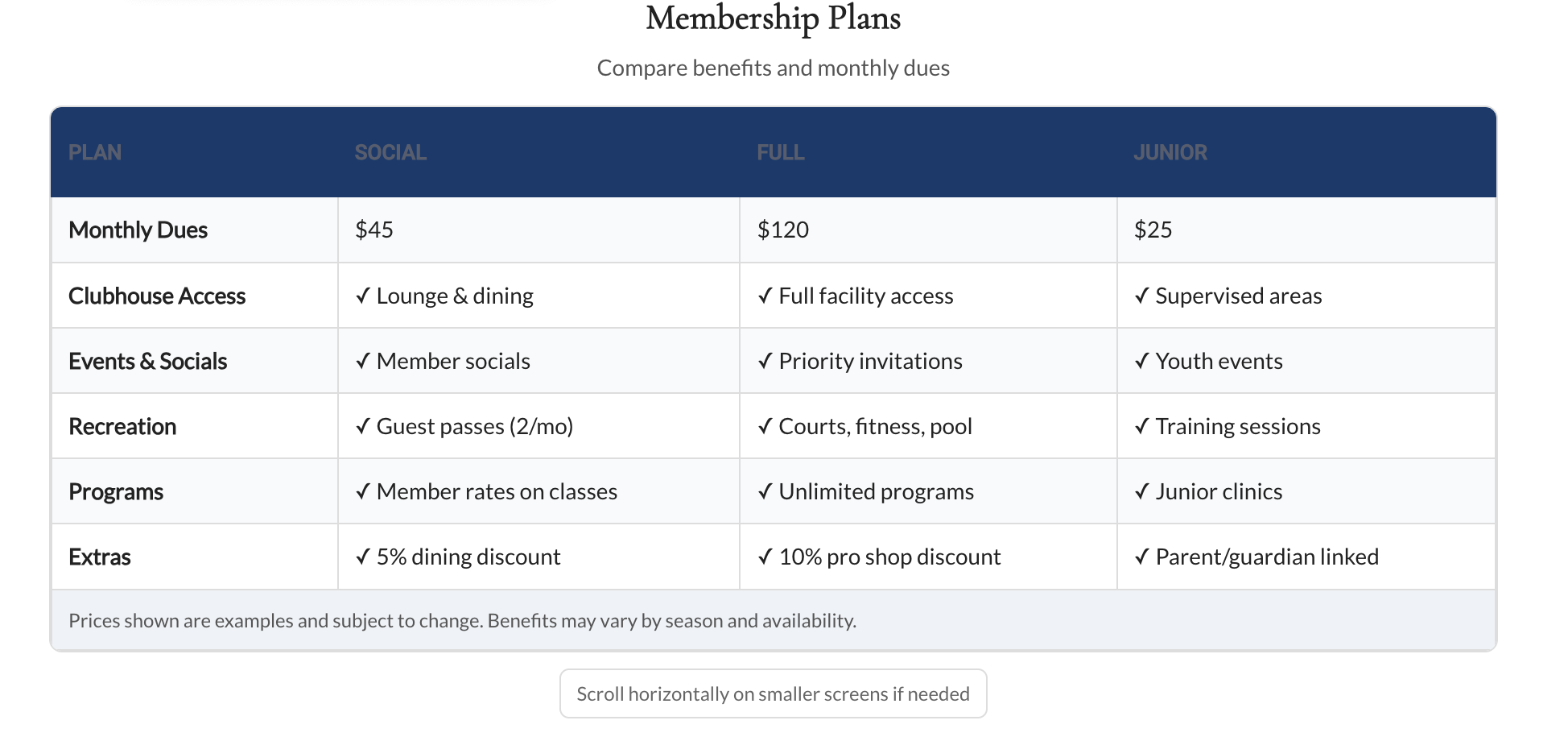Click the checkmark beside Guest passes
Image resolution: width=1568 pixels, height=741 pixels.
tap(363, 427)
